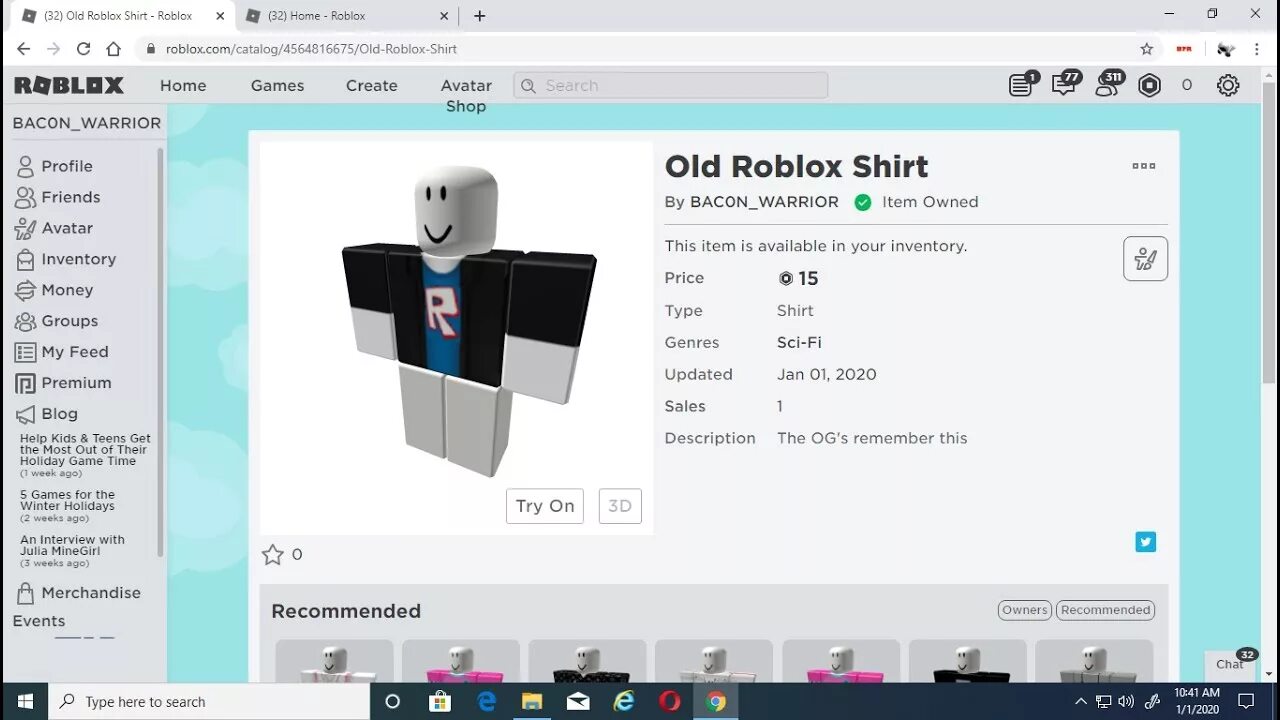Open messages icon with 77 badge
The height and width of the screenshot is (720, 1280).
click(1065, 85)
